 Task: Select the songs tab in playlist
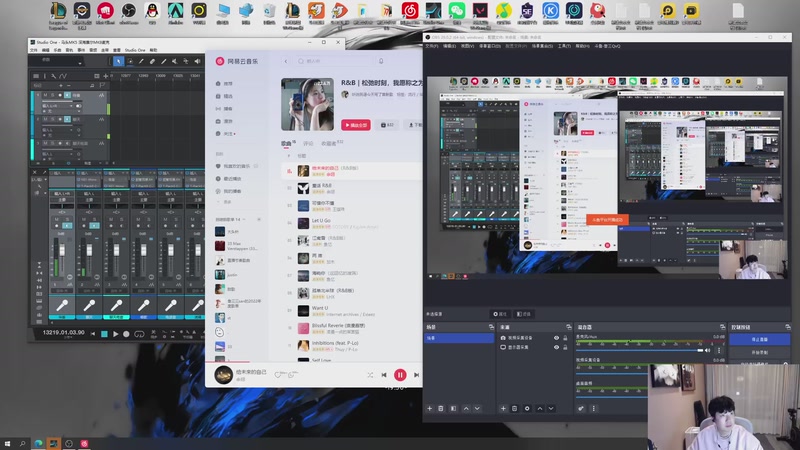(286, 143)
